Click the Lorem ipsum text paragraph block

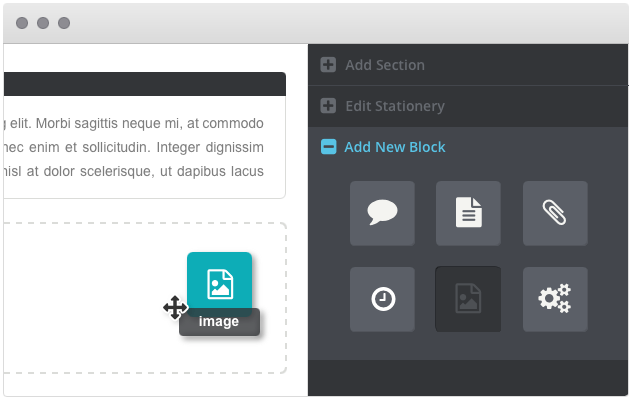click(x=140, y=147)
